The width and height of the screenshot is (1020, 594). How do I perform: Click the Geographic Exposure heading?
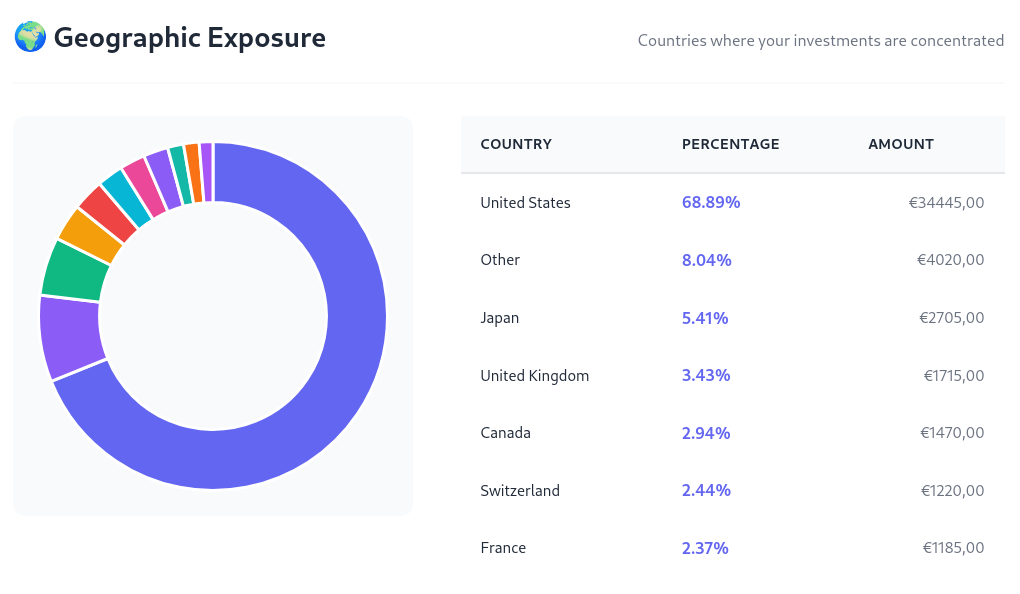189,38
